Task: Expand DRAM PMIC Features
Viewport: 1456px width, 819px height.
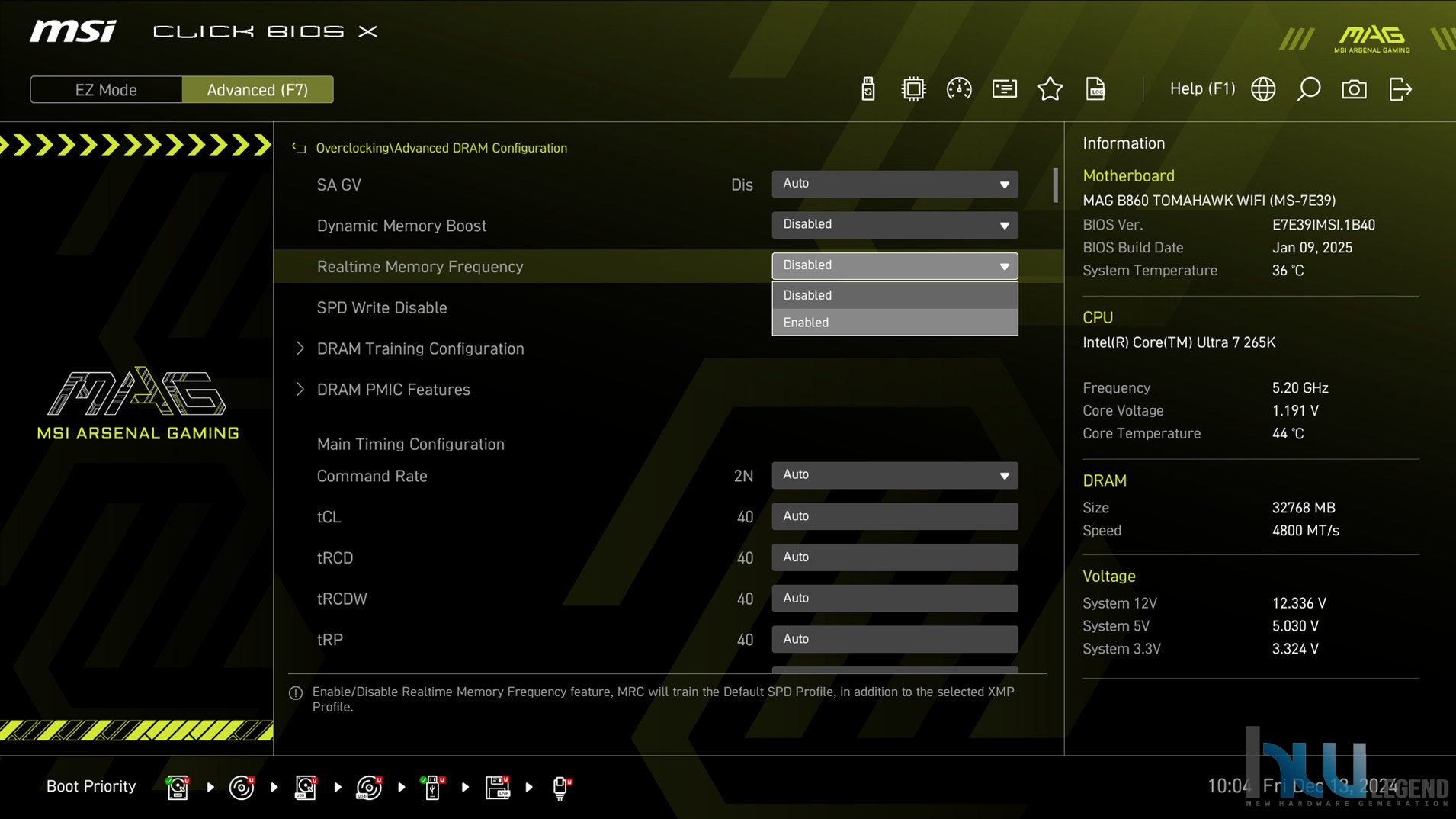Action: (x=393, y=390)
